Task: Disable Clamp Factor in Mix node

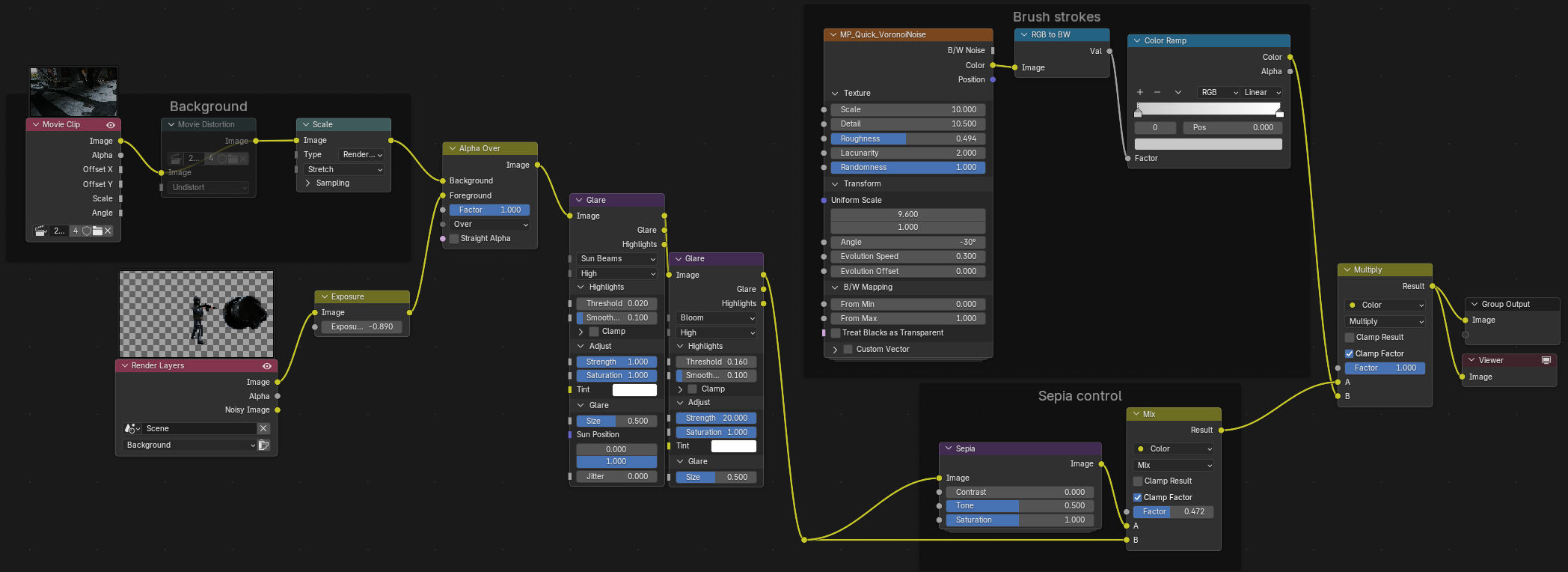Action: (x=1138, y=497)
